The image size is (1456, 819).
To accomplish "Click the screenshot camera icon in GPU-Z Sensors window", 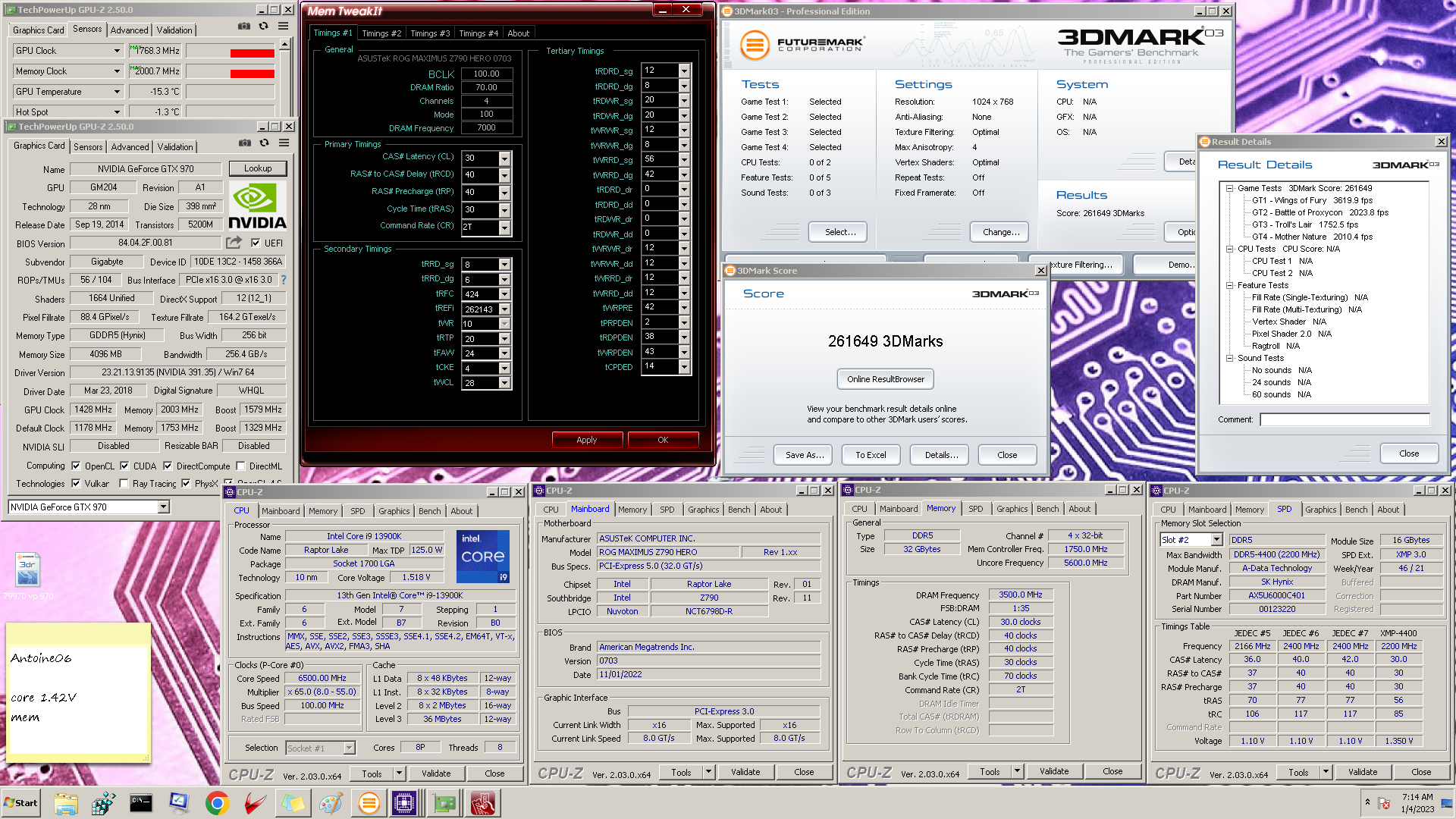I will click(244, 27).
